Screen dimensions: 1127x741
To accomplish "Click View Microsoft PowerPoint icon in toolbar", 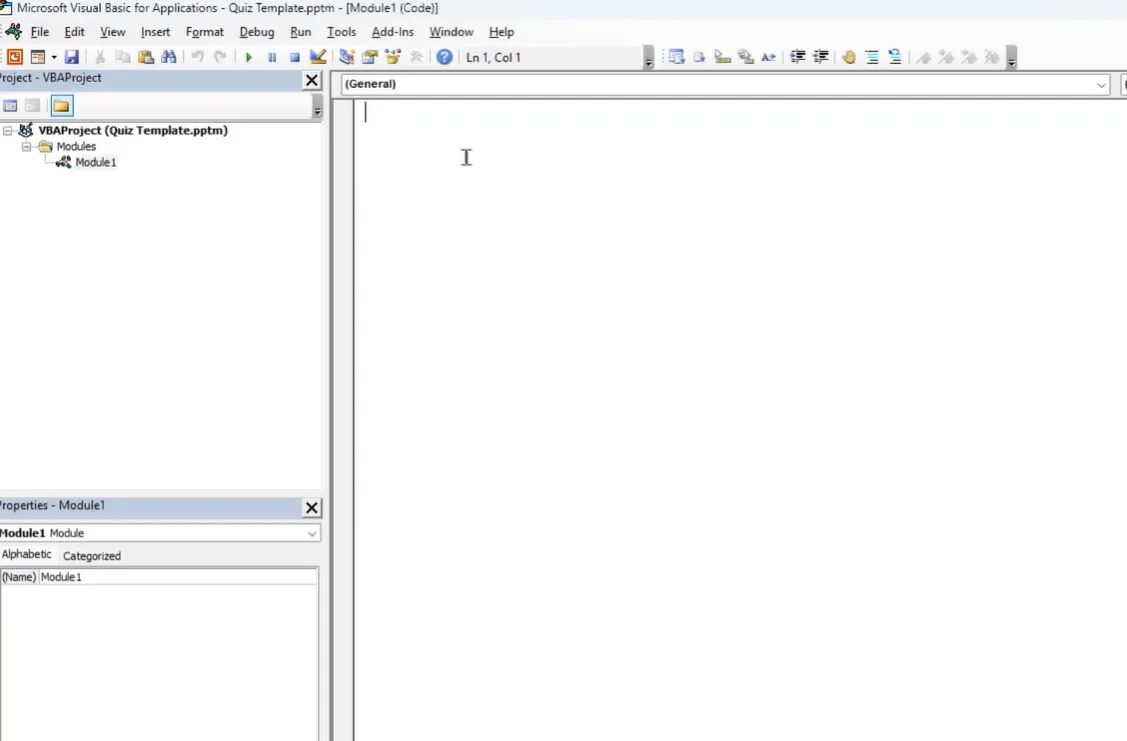I will [x=15, y=57].
